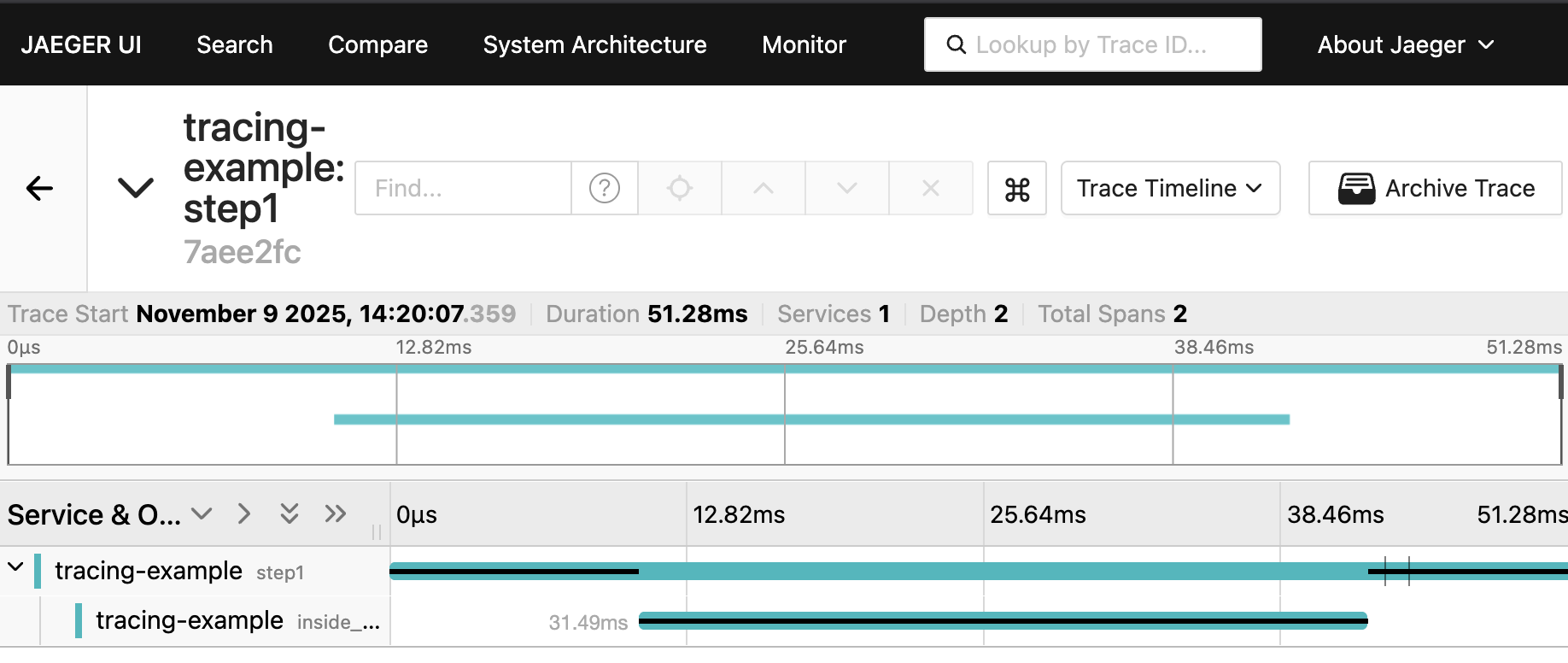Select the inside span bar in timeline
1568x663 pixels.
[1003, 621]
